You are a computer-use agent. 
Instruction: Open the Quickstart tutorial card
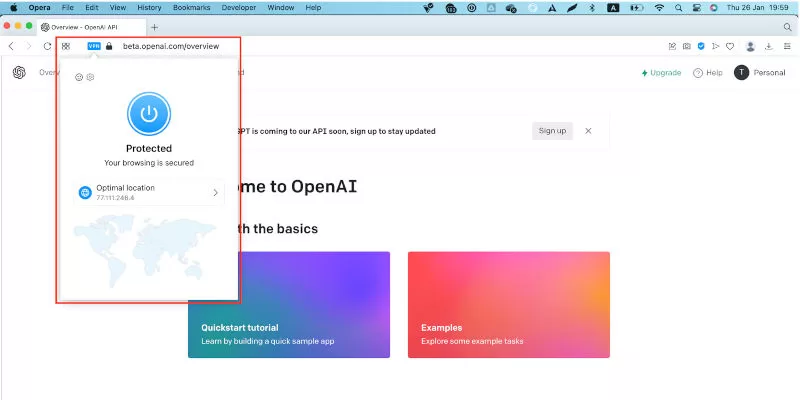pos(289,305)
